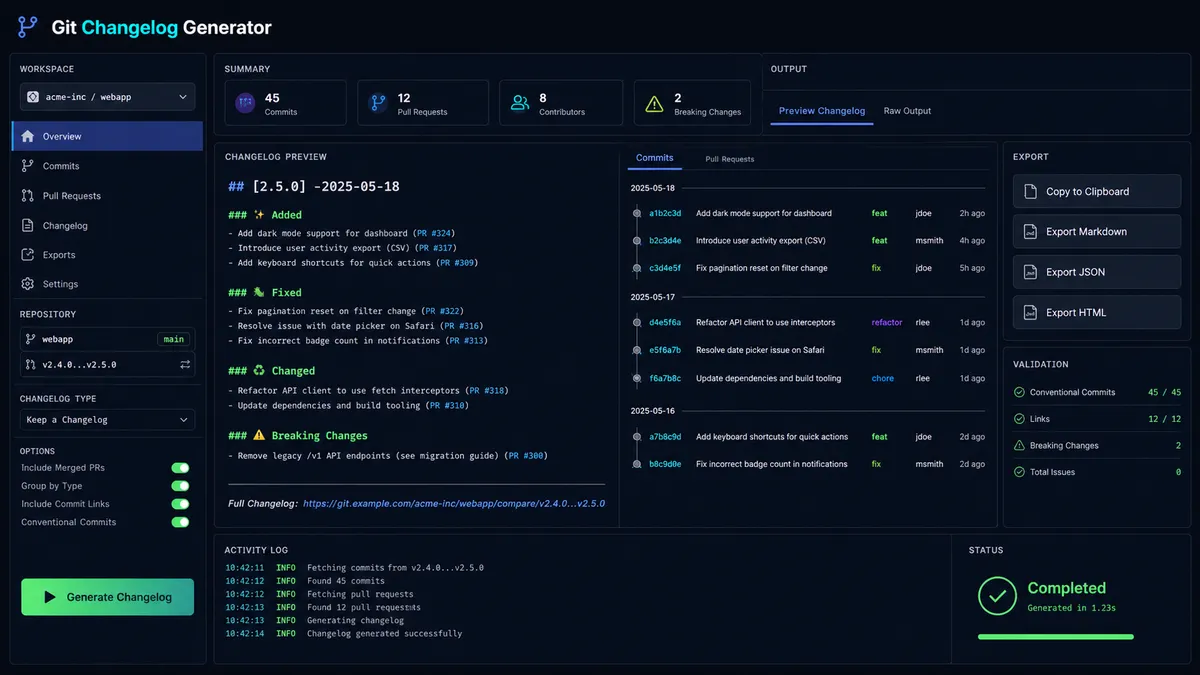The image size is (1200, 675).
Task: Open the Full Changelog compare URL link
Action: pos(454,504)
